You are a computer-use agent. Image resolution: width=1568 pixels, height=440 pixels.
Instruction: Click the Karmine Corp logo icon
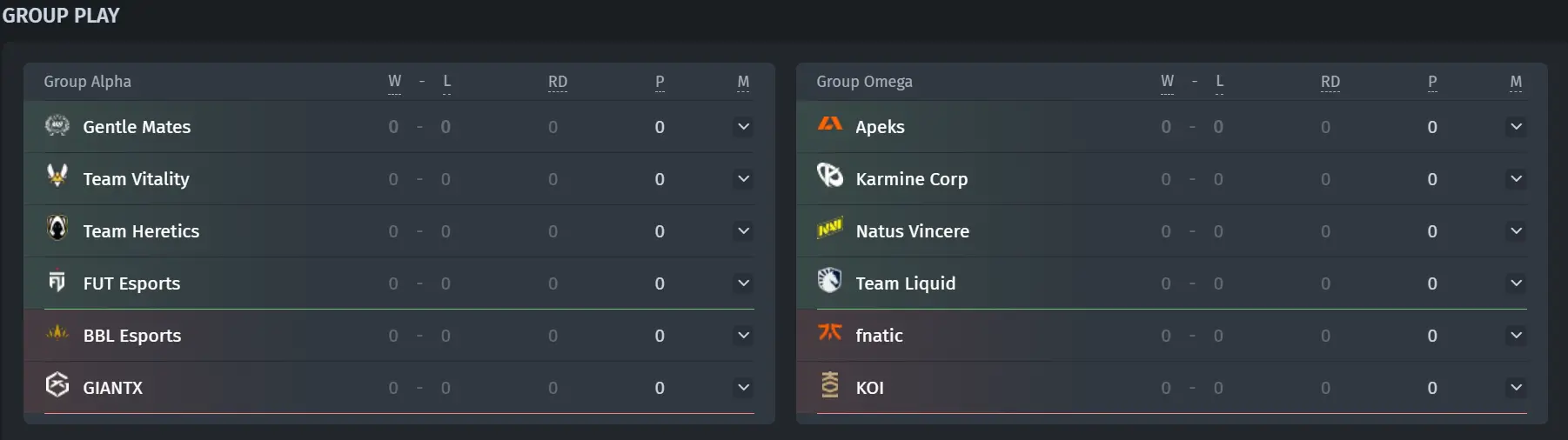(x=830, y=176)
